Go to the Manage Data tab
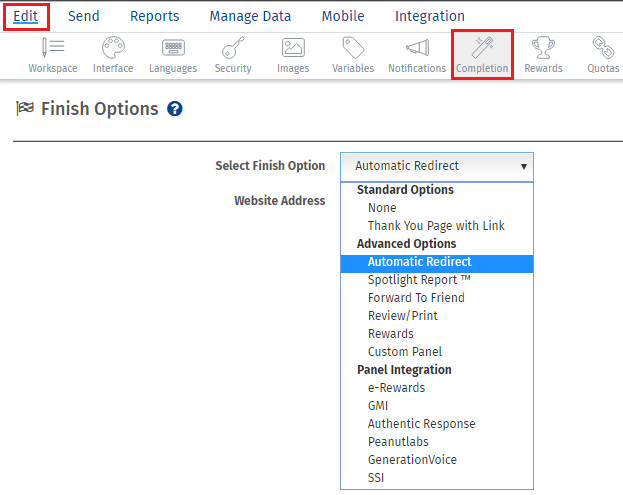623x495 pixels. point(250,16)
